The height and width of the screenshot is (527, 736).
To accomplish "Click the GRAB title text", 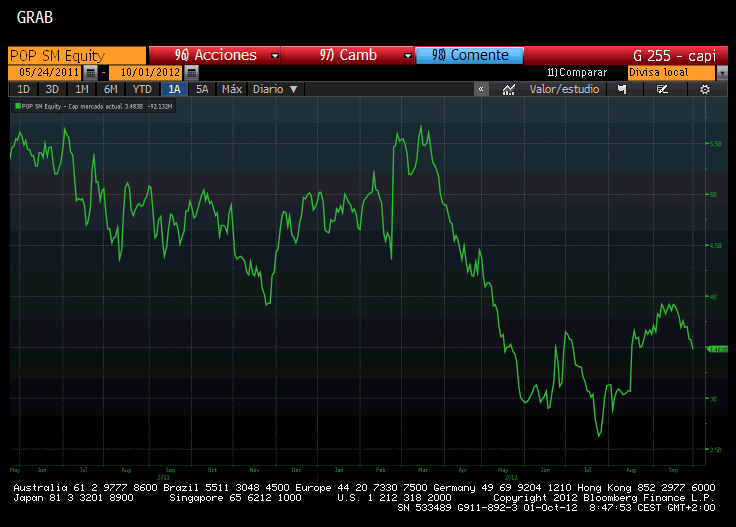I will (x=35, y=18).
